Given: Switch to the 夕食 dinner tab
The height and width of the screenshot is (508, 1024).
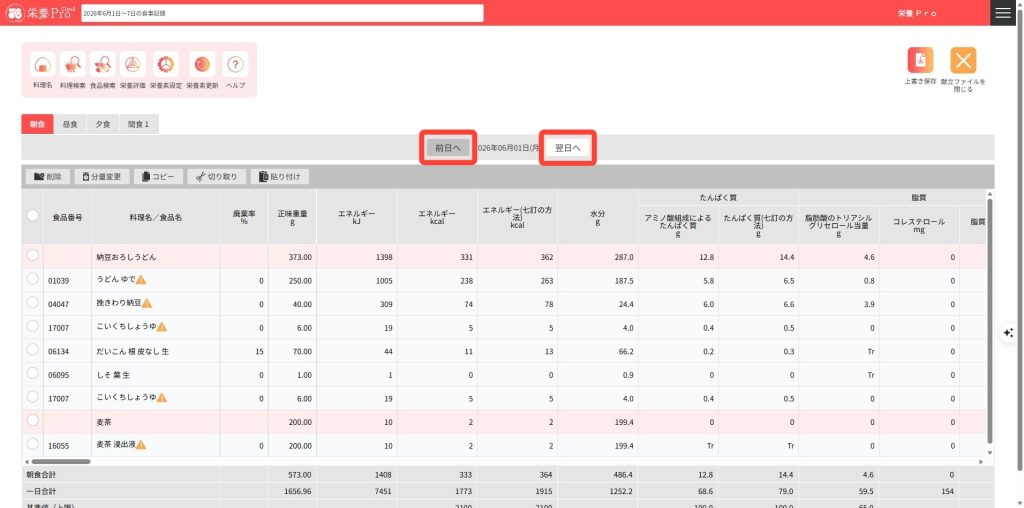Looking at the screenshot, I should pyautogui.click(x=103, y=124).
